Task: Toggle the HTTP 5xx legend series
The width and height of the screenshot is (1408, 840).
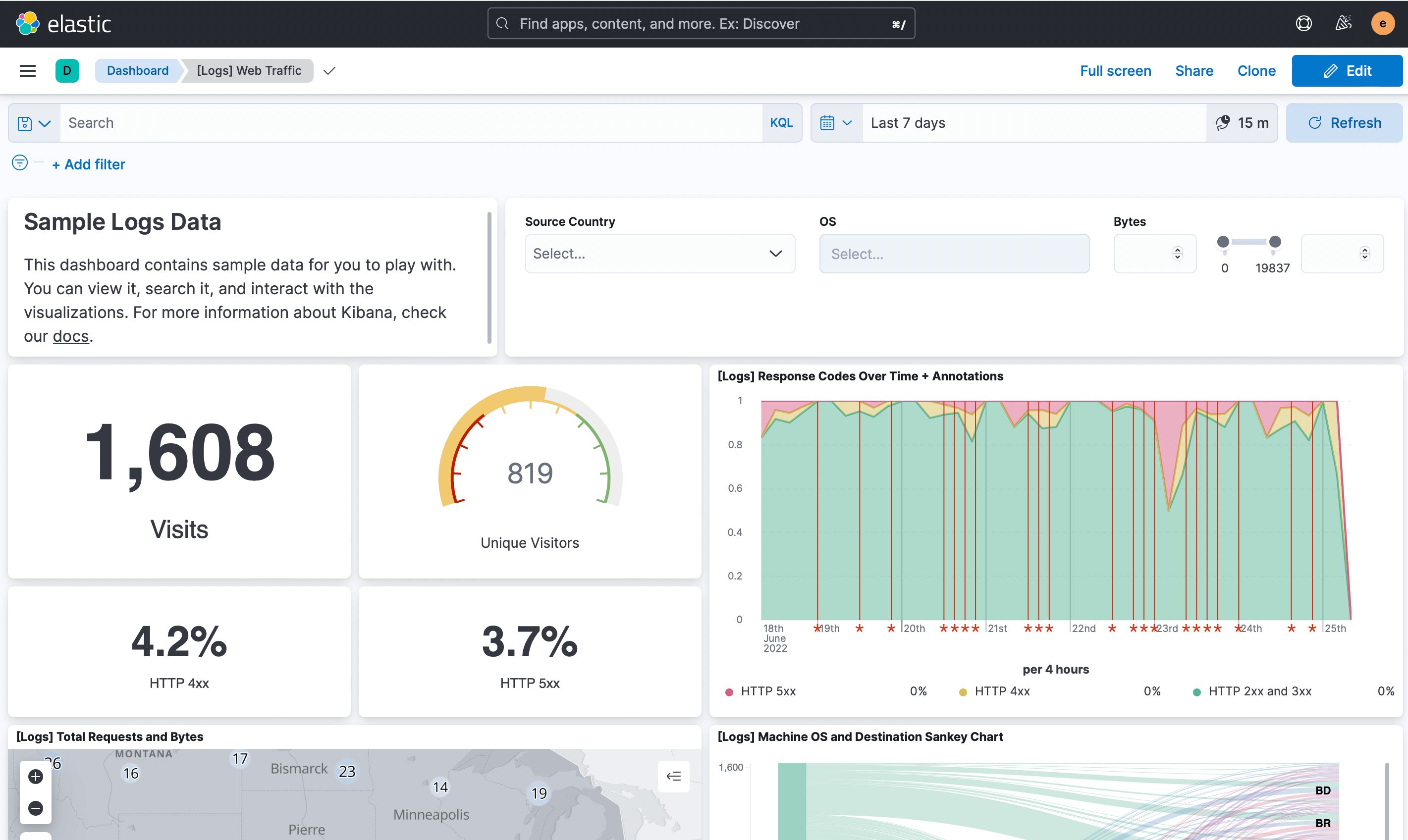Action: 768,691
